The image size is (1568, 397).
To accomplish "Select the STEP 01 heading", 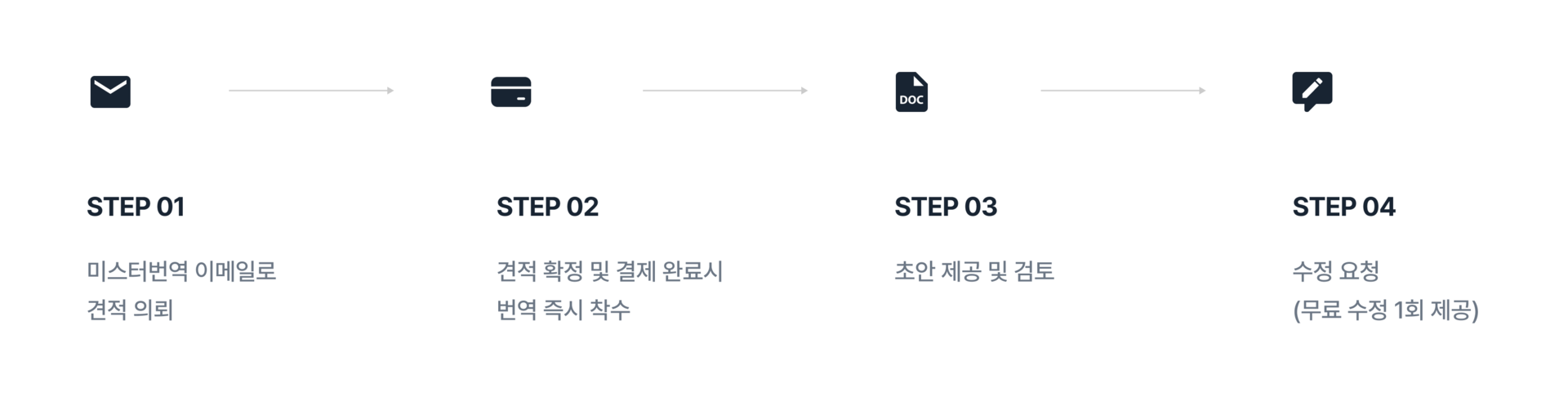I will pyautogui.click(x=136, y=207).
